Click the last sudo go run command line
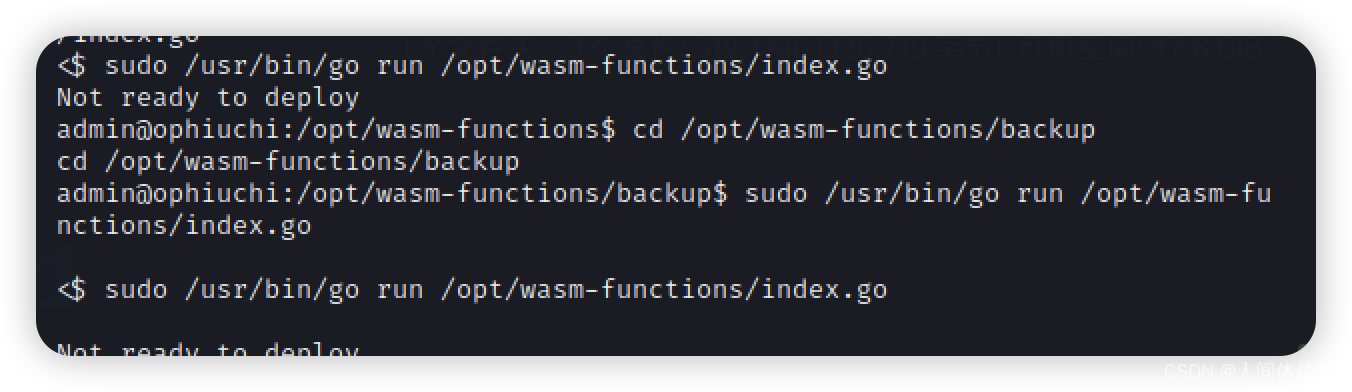 (x=472, y=290)
